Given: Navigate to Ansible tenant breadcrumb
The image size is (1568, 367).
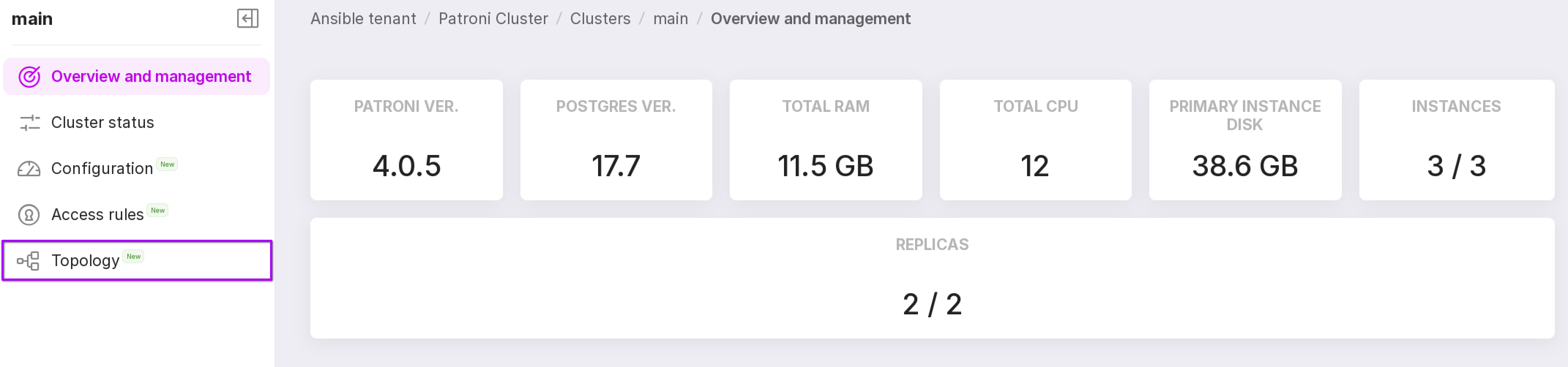Looking at the screenshot, I should point(363,19).
